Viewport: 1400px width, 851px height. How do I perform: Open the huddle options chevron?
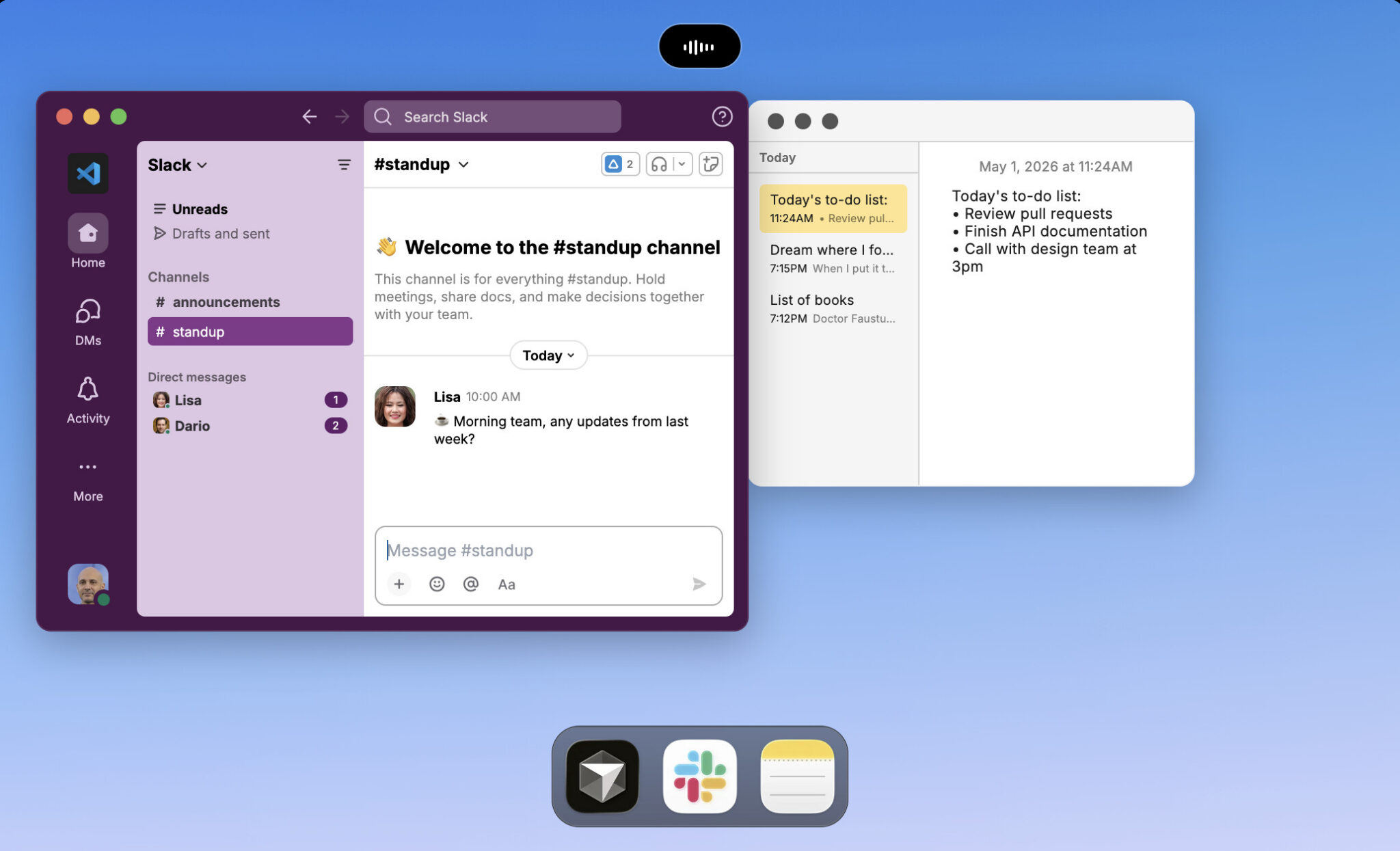[x=682, y=164]
